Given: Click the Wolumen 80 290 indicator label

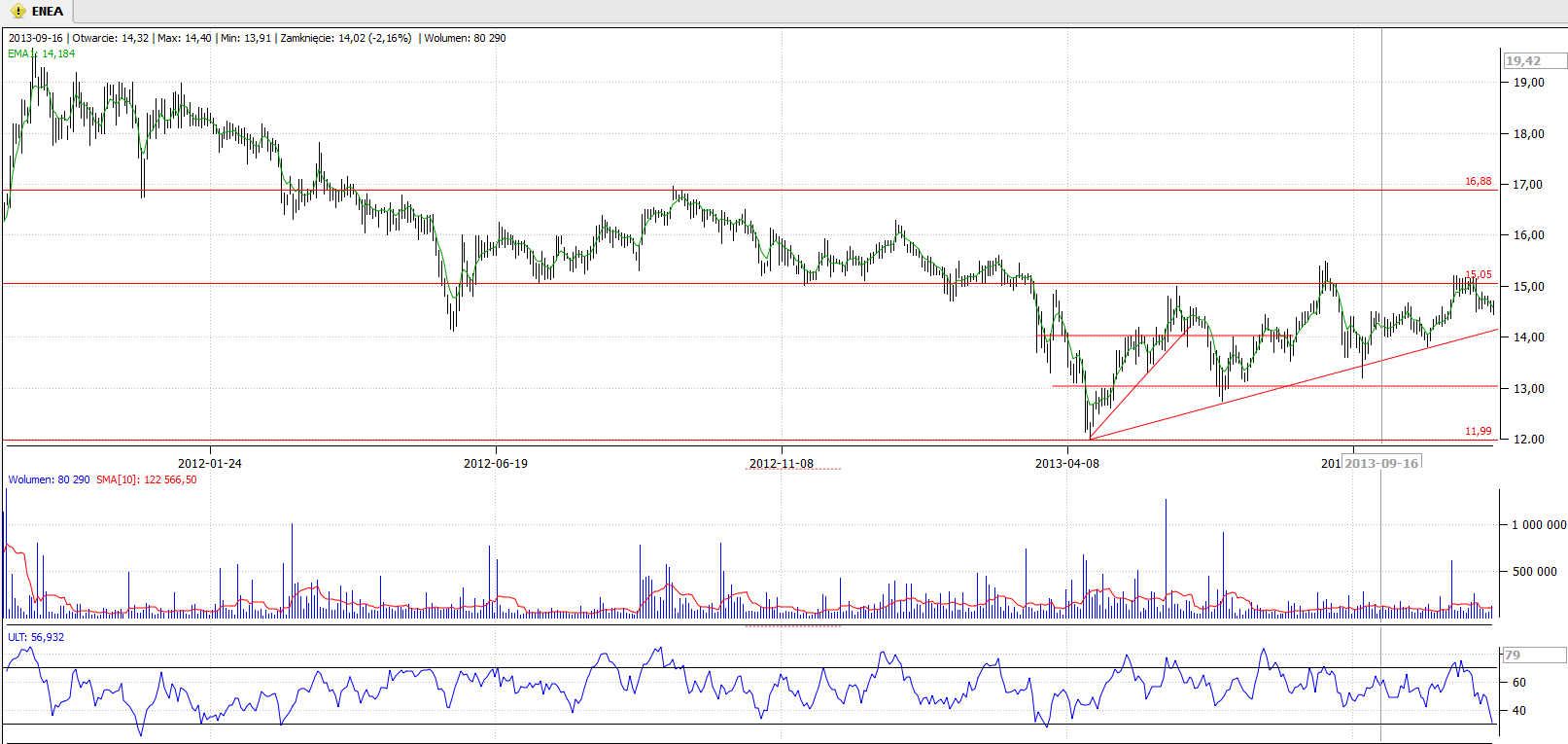Looking at the screenshot, I should point(49,479).
